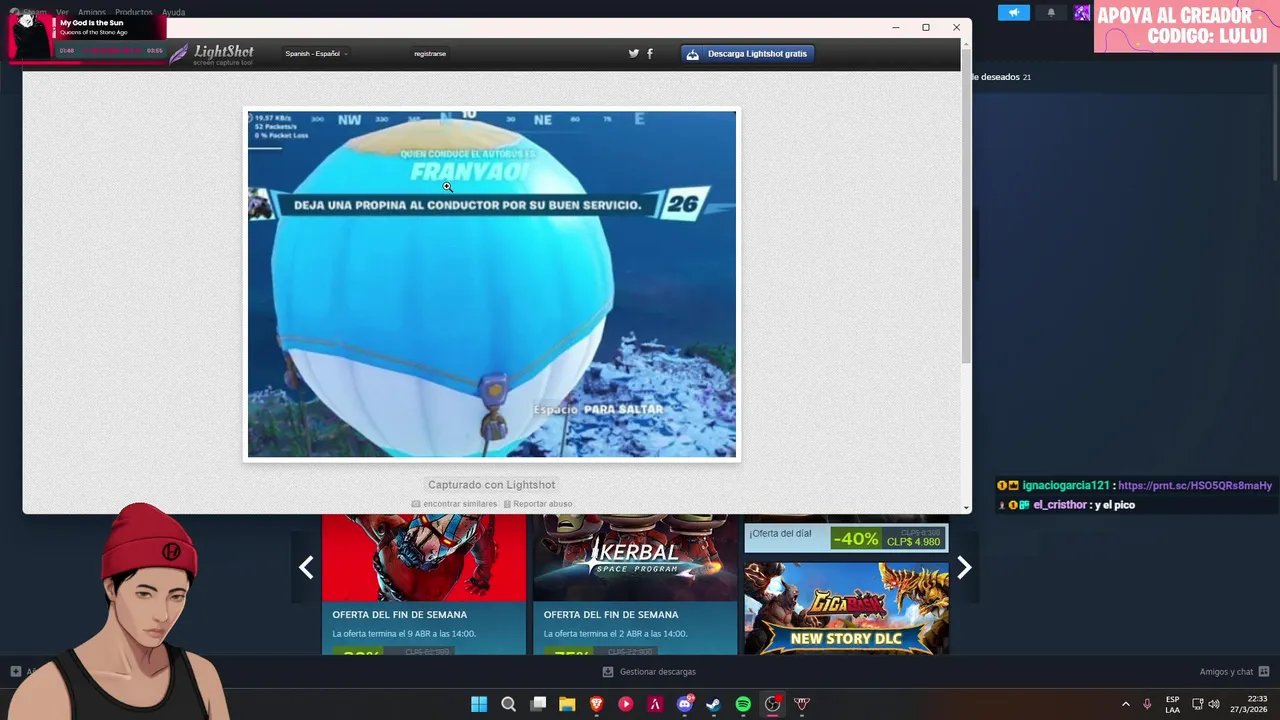Open Steam notifications bell
The height and width of the screenshot is (720, 1280).
pyautogui.click(x=1051, y=12)
